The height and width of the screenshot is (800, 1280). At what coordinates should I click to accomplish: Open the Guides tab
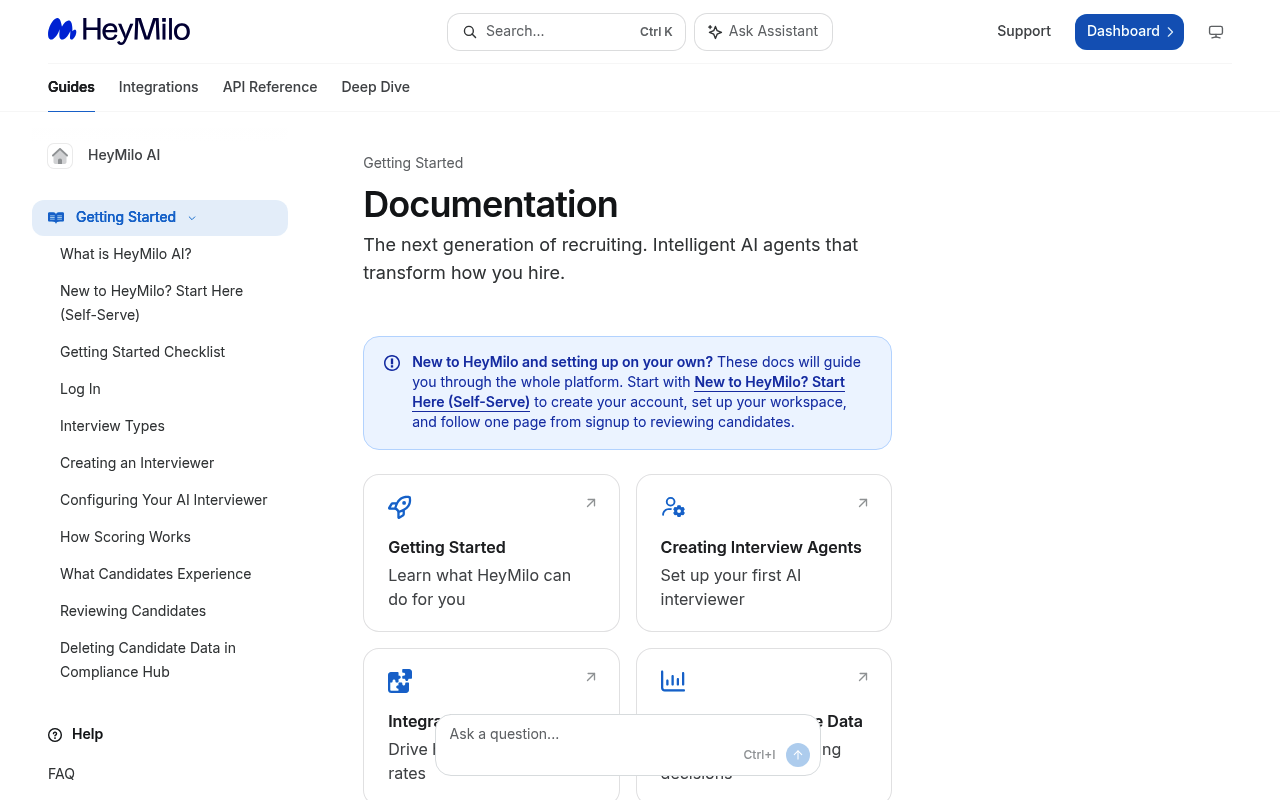pos(71,87)
